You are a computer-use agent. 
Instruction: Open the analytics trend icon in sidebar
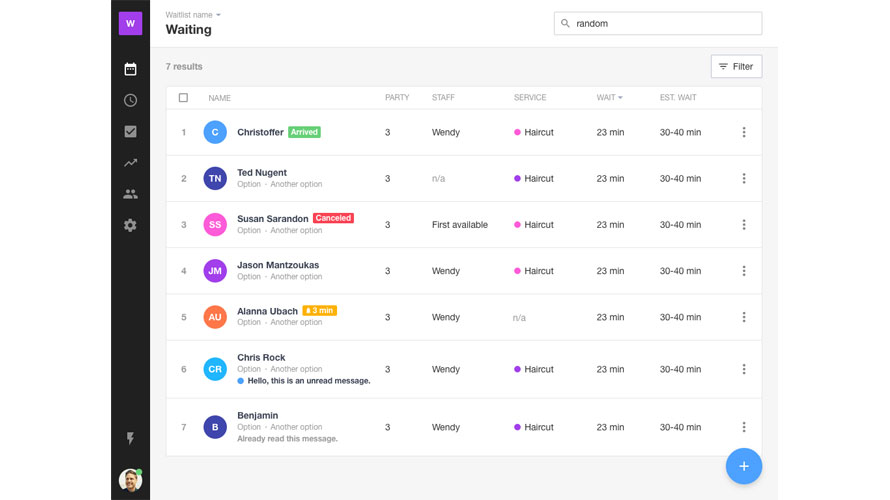pos(130,163)
